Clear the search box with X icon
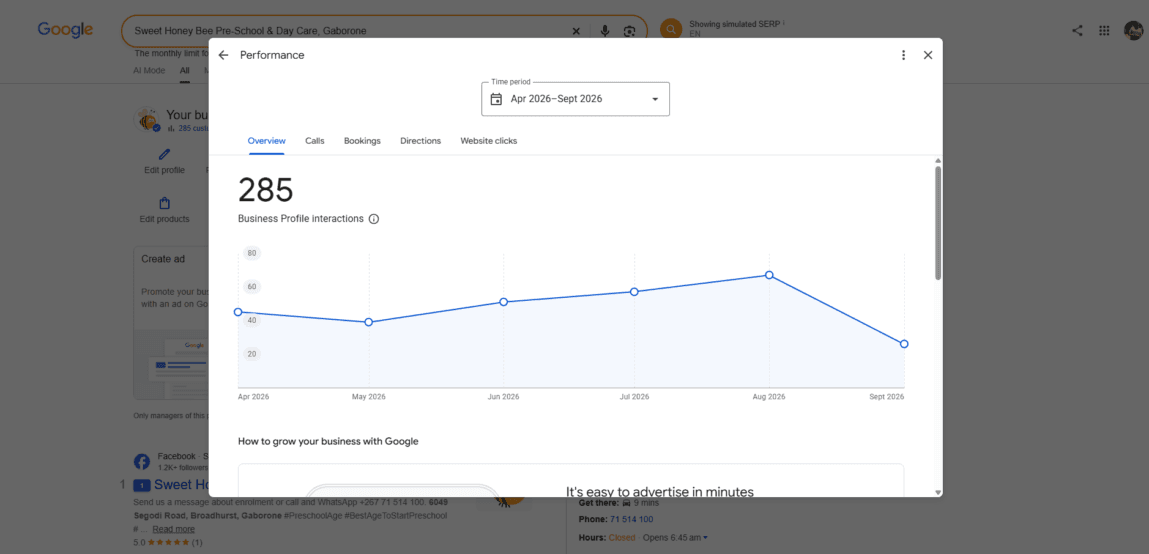This screenshot has width=1149, height=554. (576, 31)
